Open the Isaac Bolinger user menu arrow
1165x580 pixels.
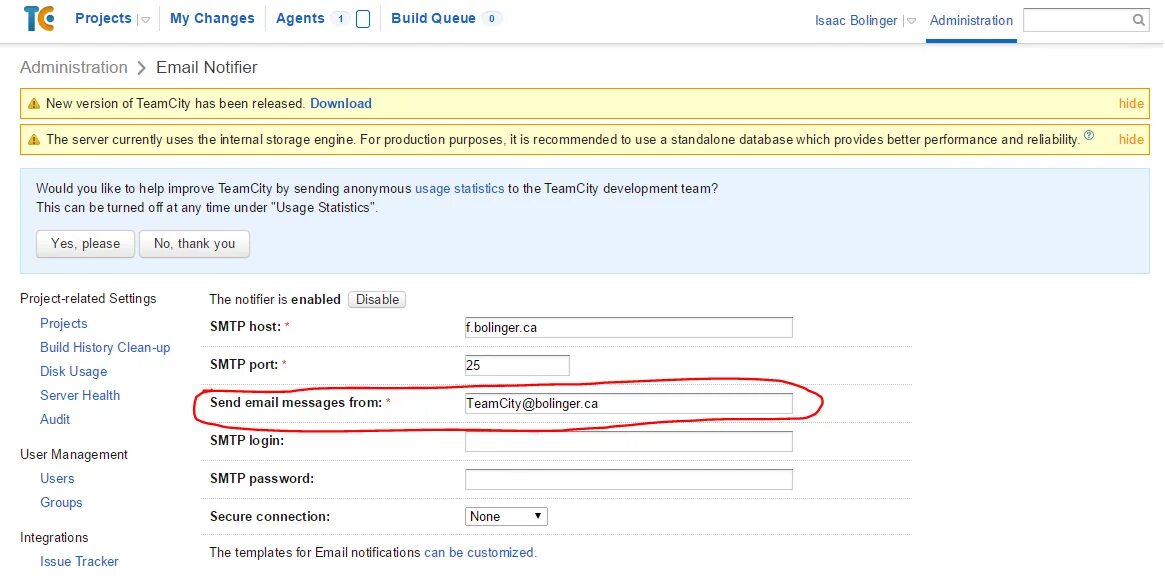910,21
